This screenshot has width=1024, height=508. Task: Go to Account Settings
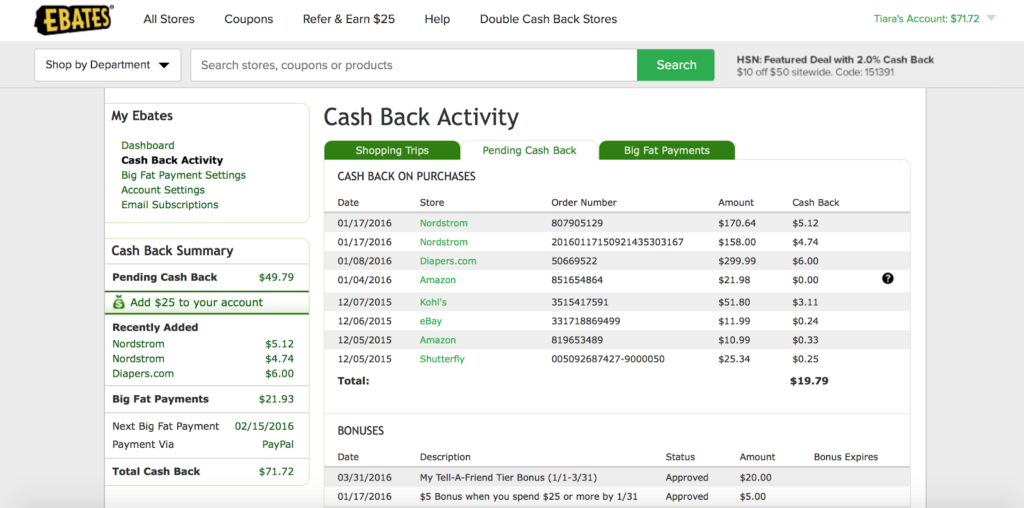(x=163, y=190)
